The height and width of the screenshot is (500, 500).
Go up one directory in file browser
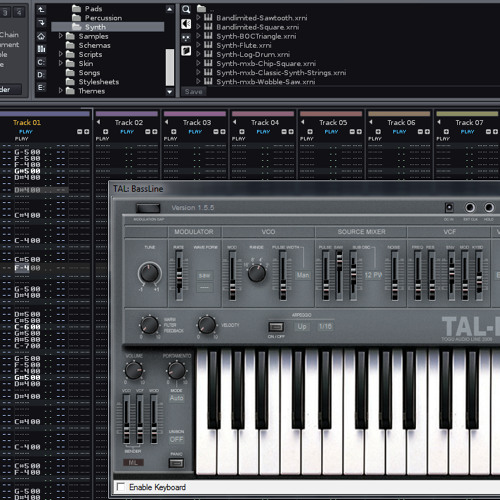pos(41,10)
